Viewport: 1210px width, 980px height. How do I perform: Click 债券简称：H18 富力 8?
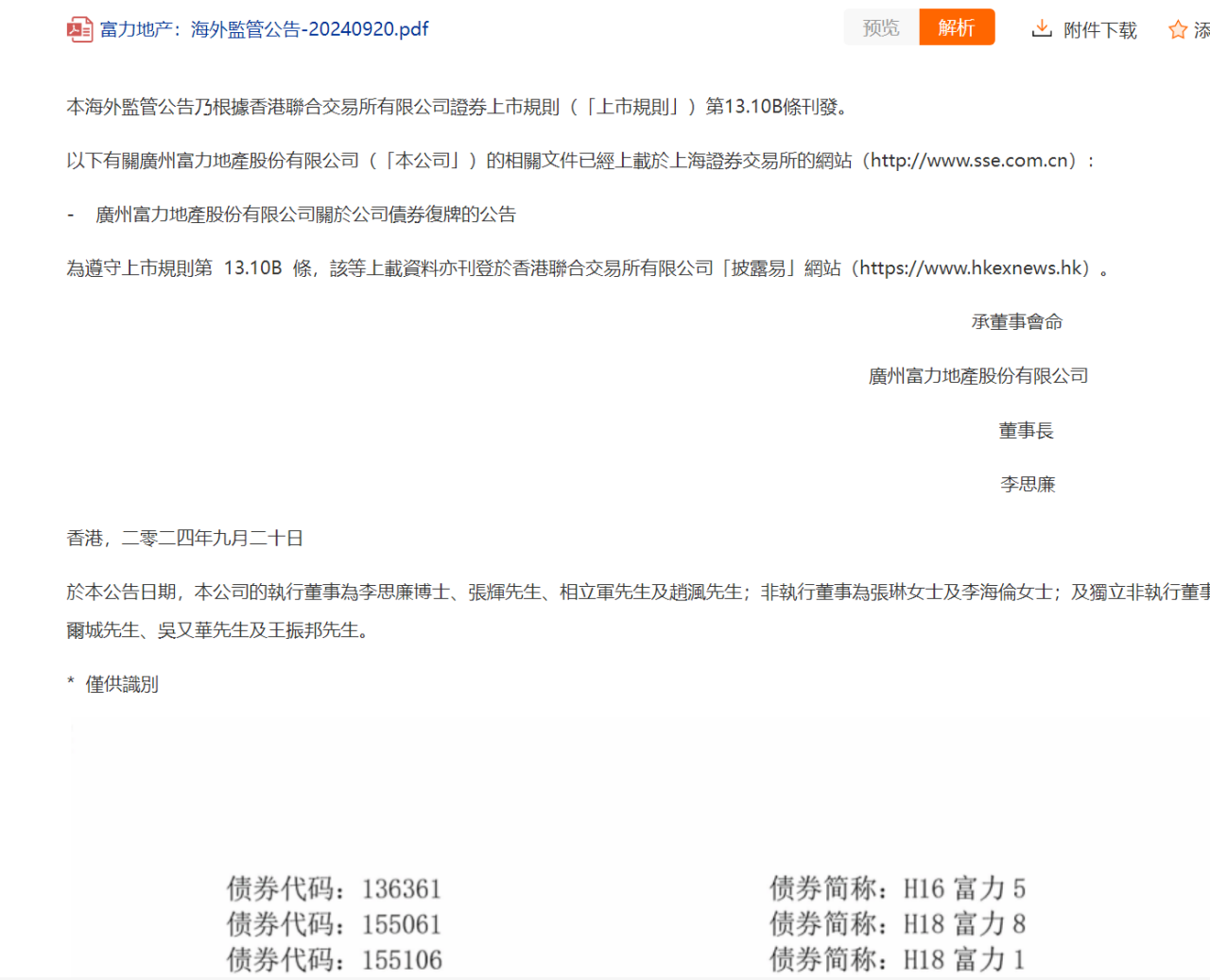897,924
